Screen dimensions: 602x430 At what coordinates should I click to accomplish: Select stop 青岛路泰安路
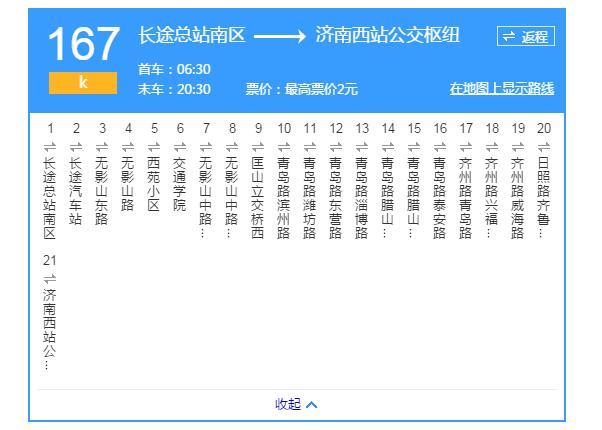(x=440, y=198)
